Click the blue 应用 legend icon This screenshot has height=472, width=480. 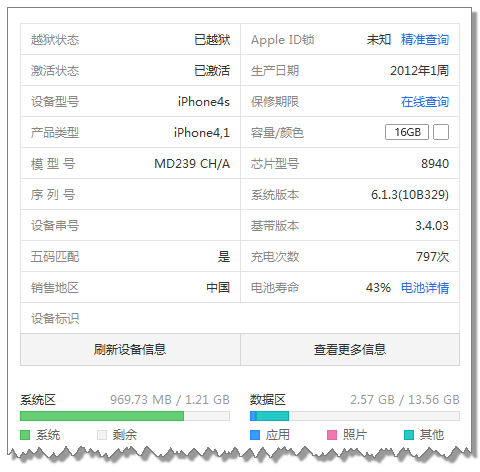(x=255, y=435)
